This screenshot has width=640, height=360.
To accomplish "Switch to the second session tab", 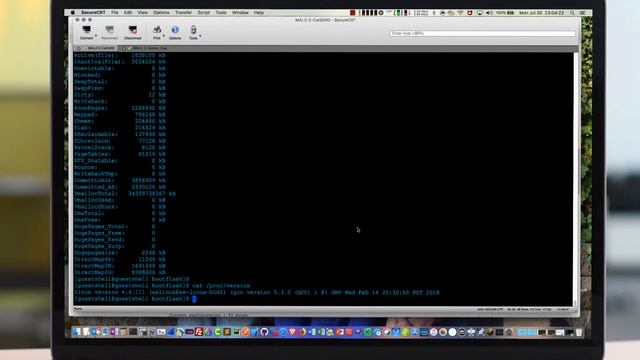I will (x=146, y=48).
